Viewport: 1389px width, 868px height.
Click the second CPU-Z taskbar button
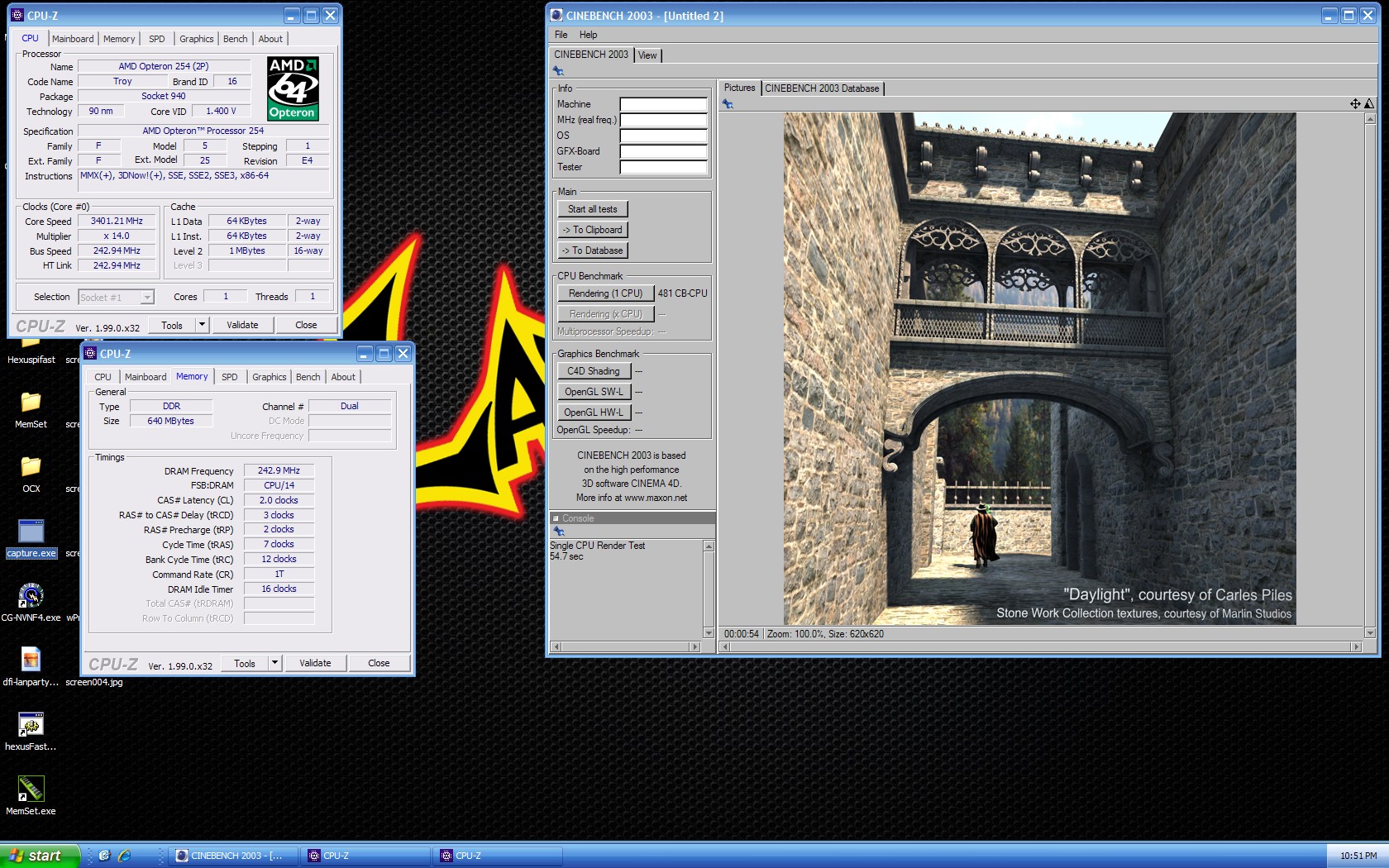[x=499, y=856]
